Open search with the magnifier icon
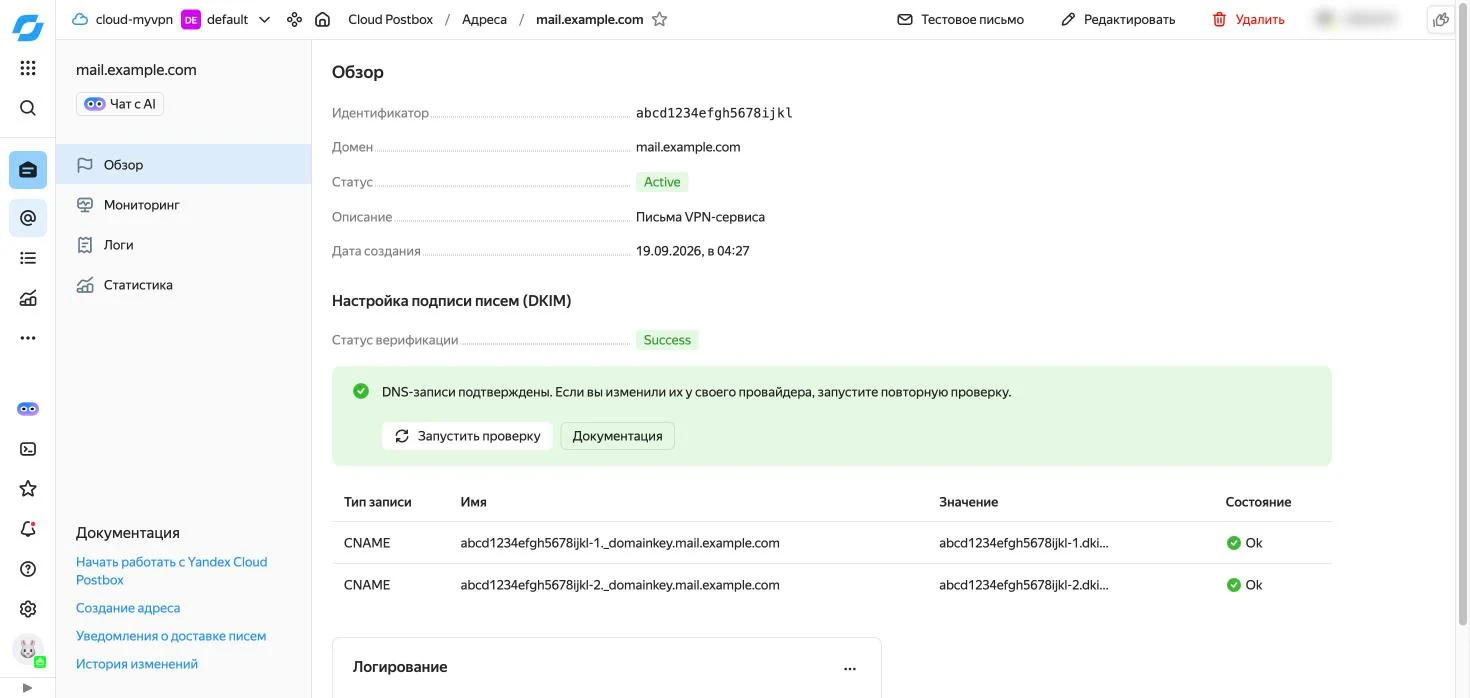The image size is (1470, 698). coord(28,108)
